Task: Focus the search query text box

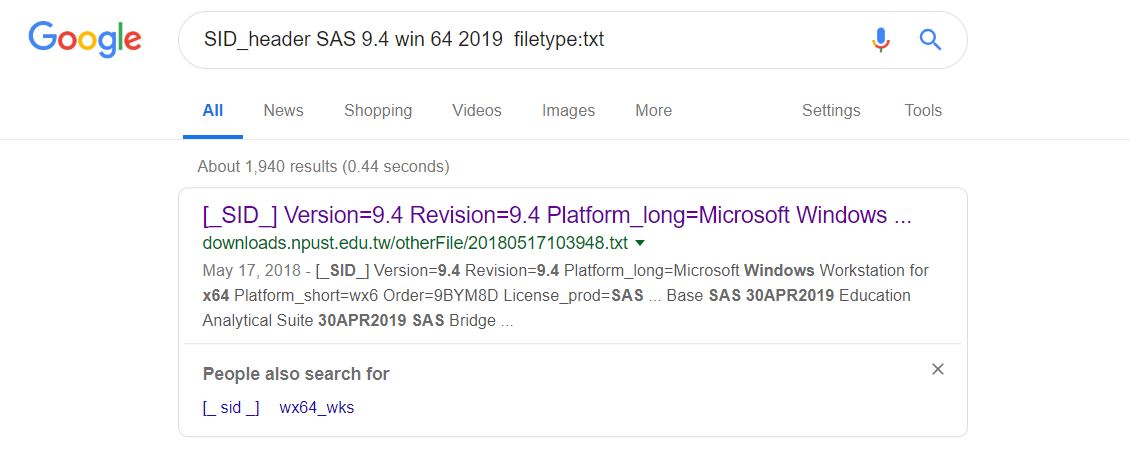Action: (520, 40)
